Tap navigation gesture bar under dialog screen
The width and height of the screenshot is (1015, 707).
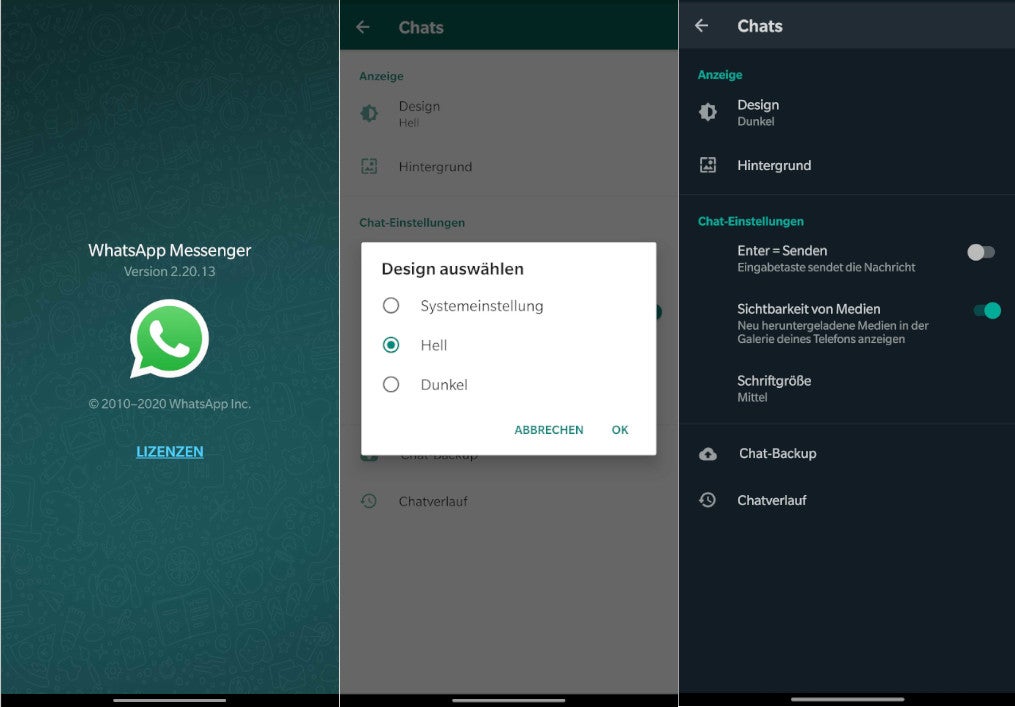(x=509, y=700)
